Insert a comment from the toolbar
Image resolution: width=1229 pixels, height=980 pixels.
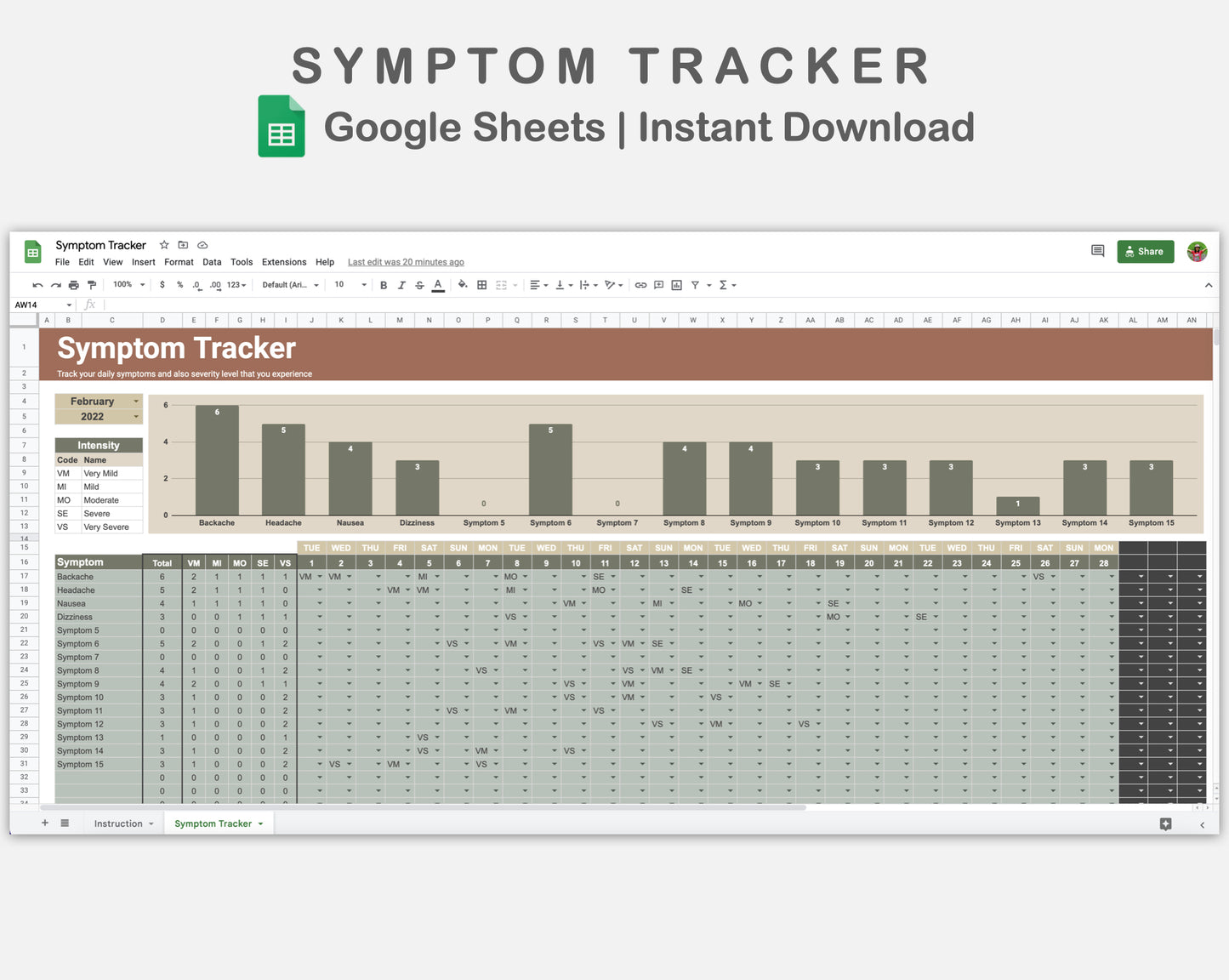[x=658, y=285]
